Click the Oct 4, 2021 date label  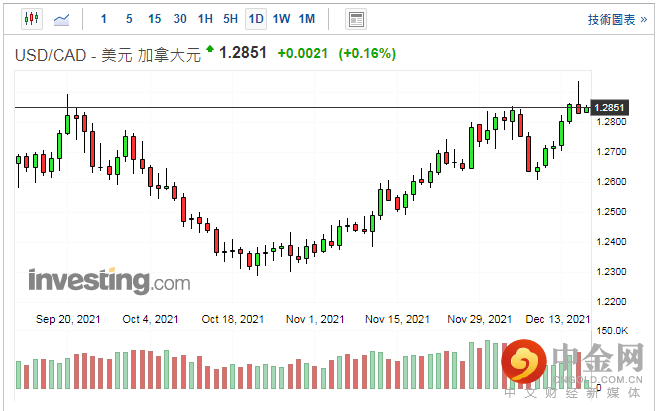pyautogui.click(x=150, y=319)
